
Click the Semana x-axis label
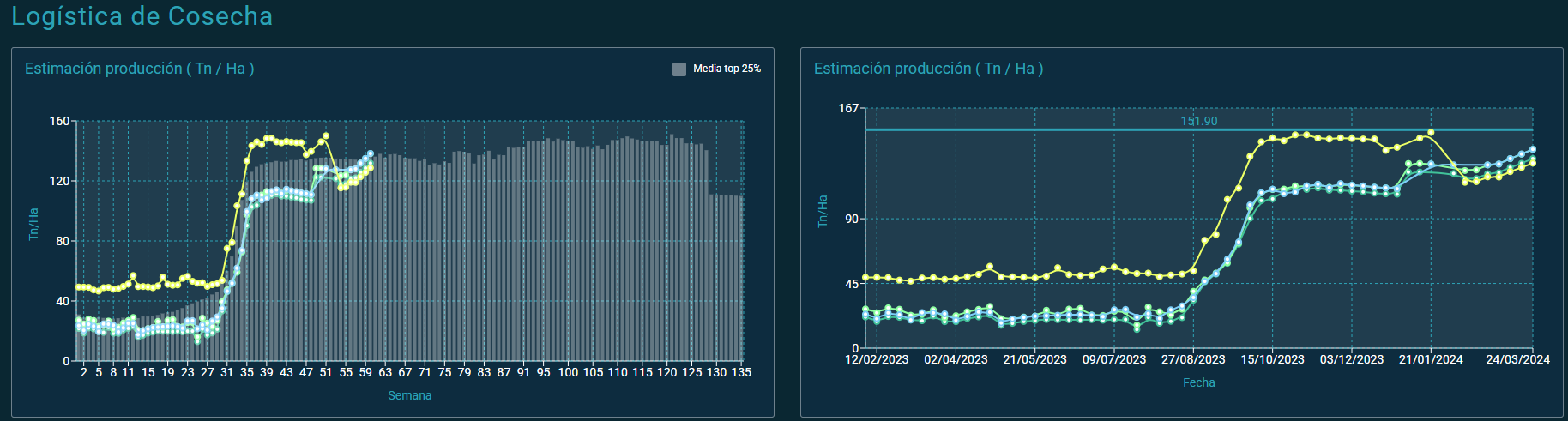(409, 395)
